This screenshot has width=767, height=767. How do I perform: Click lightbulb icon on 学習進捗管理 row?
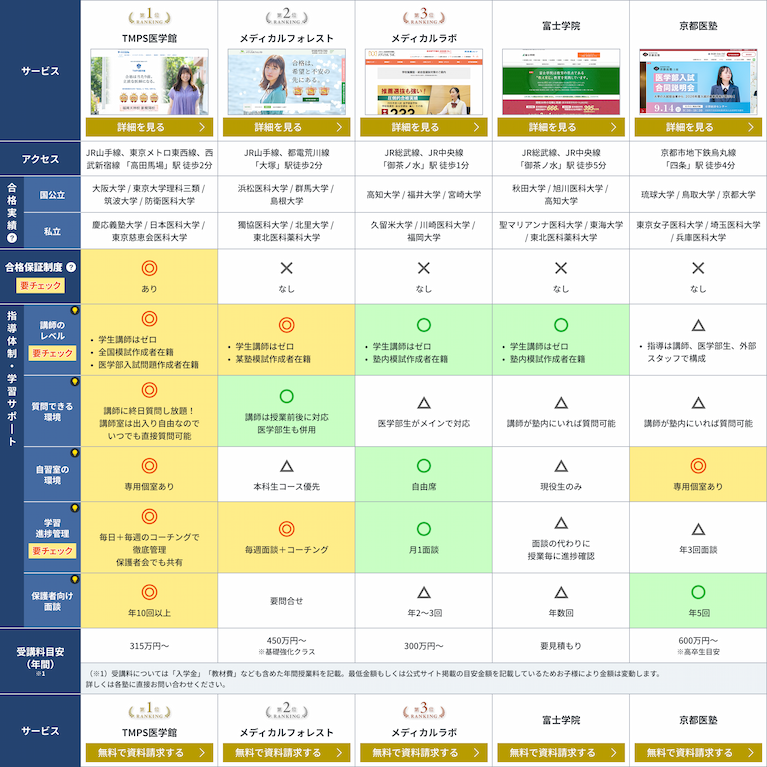pyautogui.click(x=73, y=510)
